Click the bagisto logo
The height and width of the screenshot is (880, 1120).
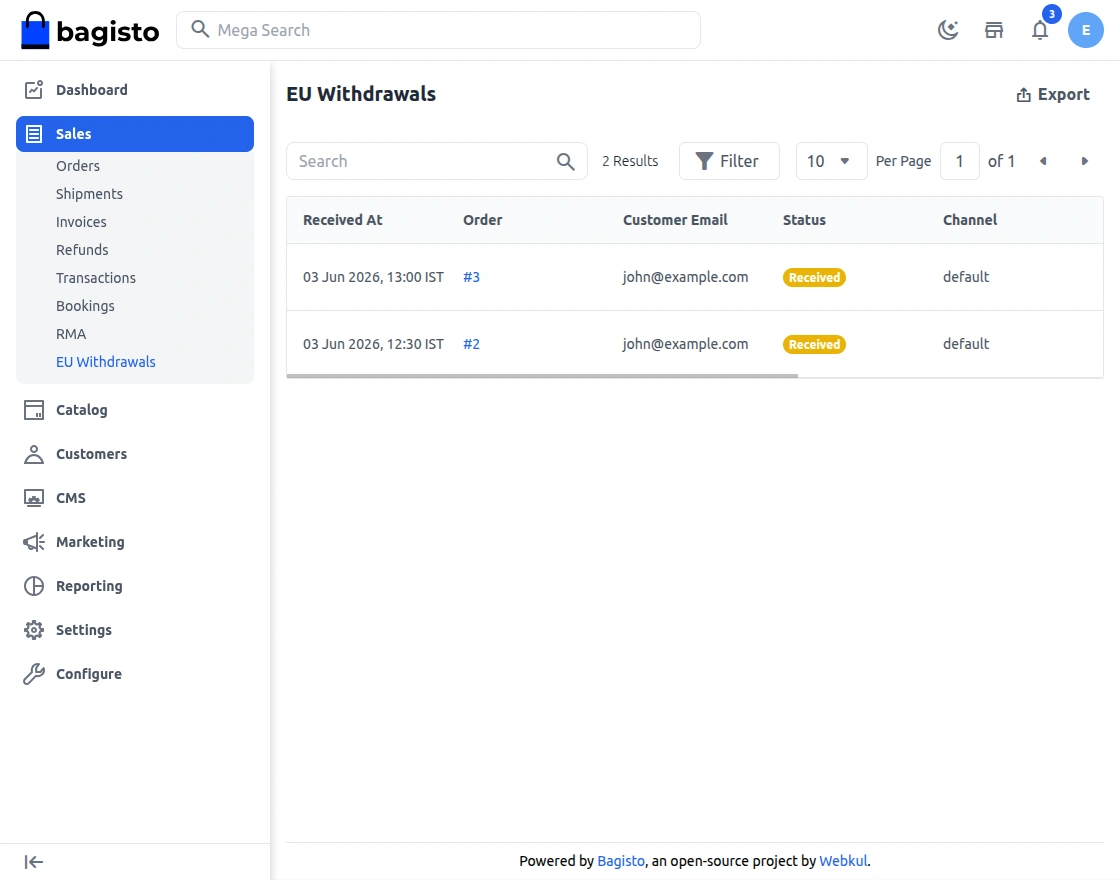click(89, 30)
